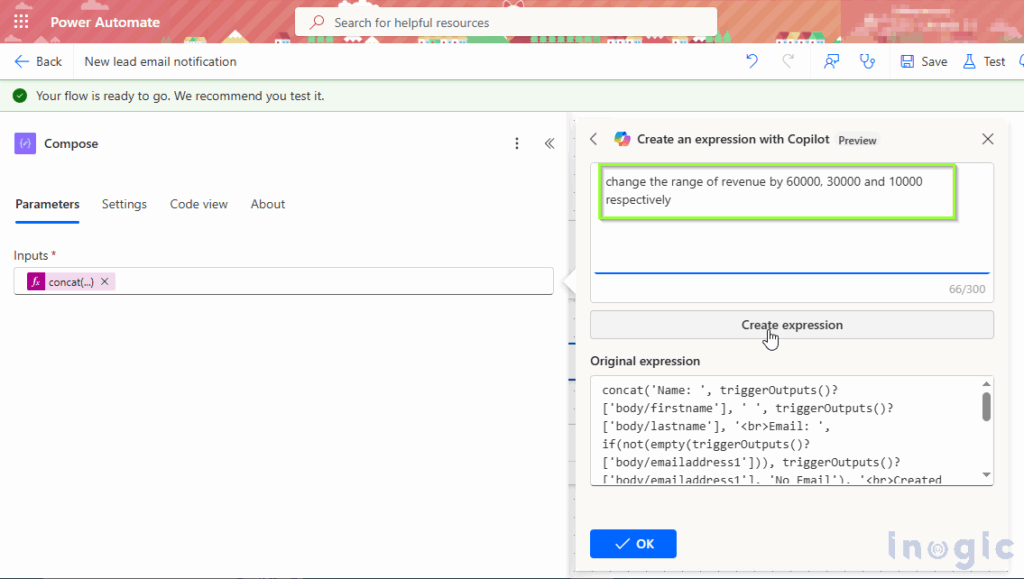The width and height of the screenshot is (1024, 579).
Task: Click the Share icon near Save
Action: tap(830, 61)
